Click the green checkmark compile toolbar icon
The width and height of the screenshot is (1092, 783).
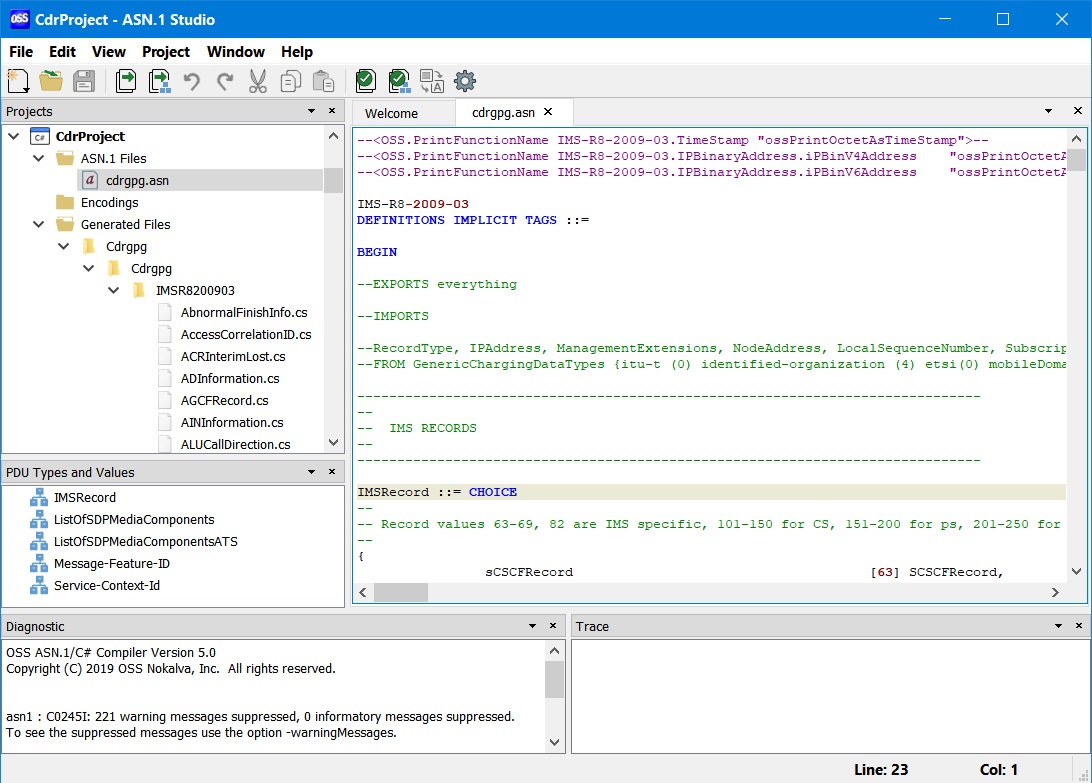pyautogui.click(x=366, y=81)
